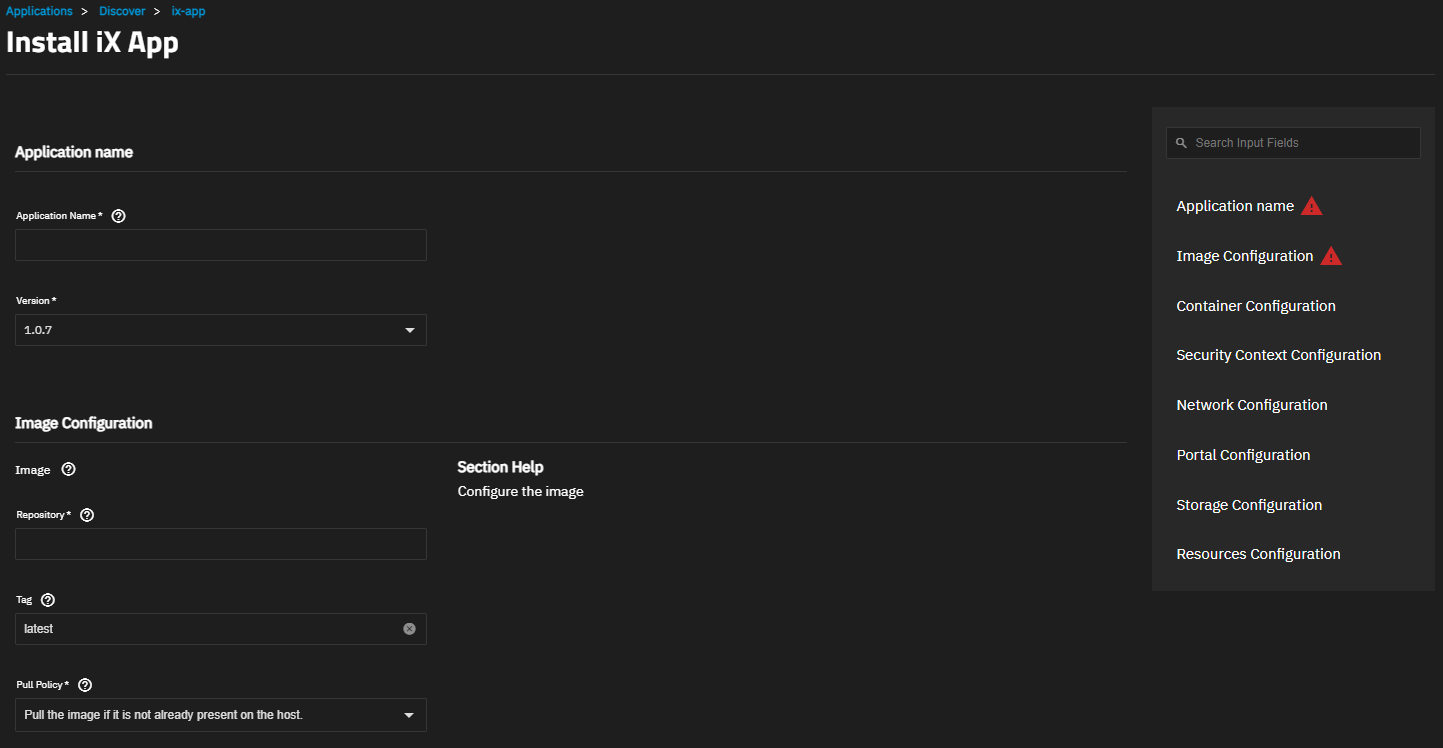The image size is (1443, 748).
Task: Click help icon beside Application Name label
Action: point(119,216)
